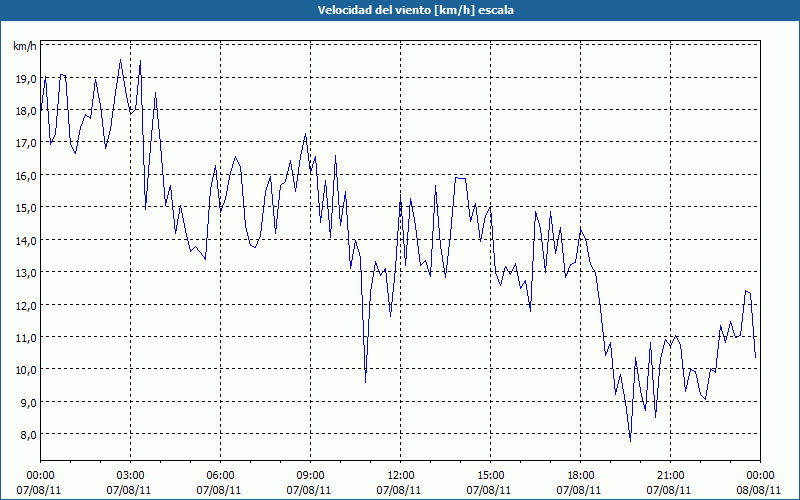The image size is (800, 500).
Task: Select the 12,0 y-axis value
Action: pyautogui.click(x=26, y=305)
